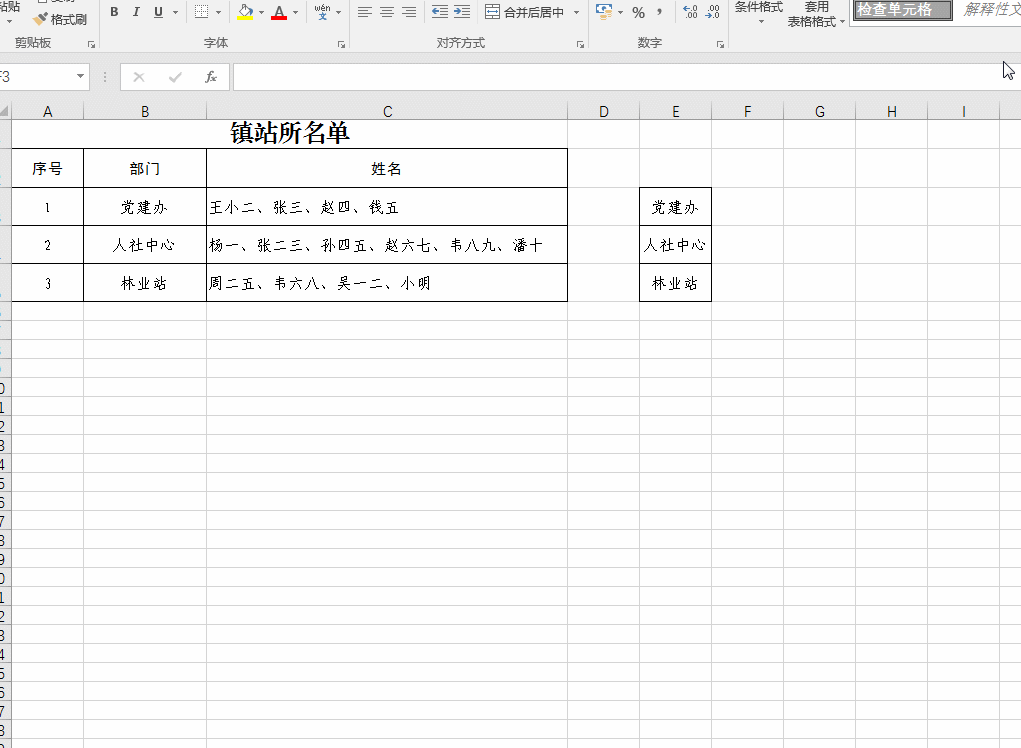Image resolution: width=1021 pixels, height=748 pixels.
Task: Select cell 党建办 in column E
Action: [675, 207]
